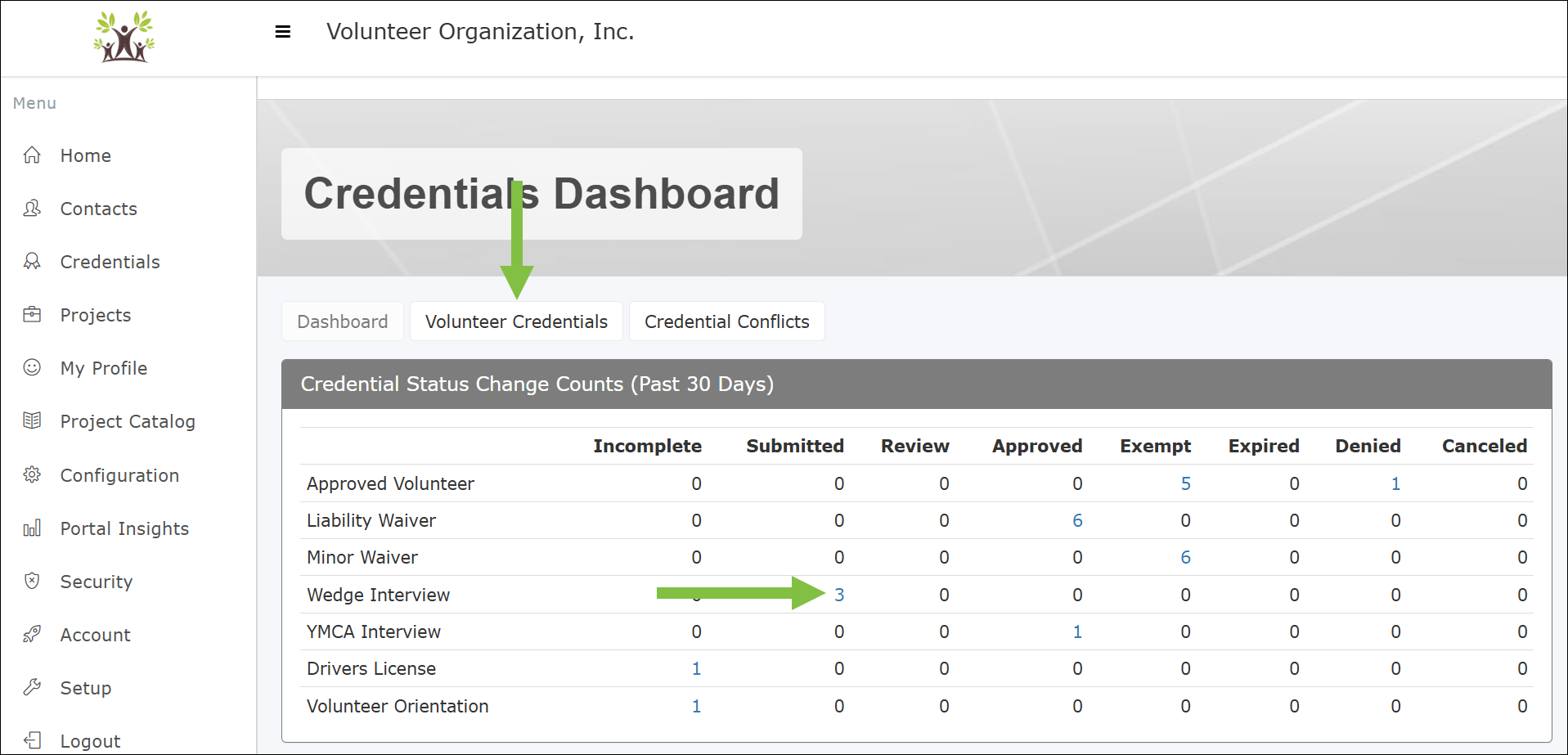The height and width of the screenshot is (755, 1568).
Task: Click the Setup wrench icon
Action: coord(32,687)
